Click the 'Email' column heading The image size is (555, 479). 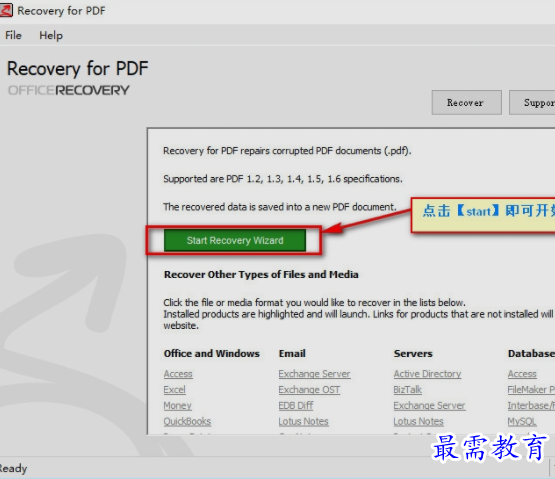292,353
